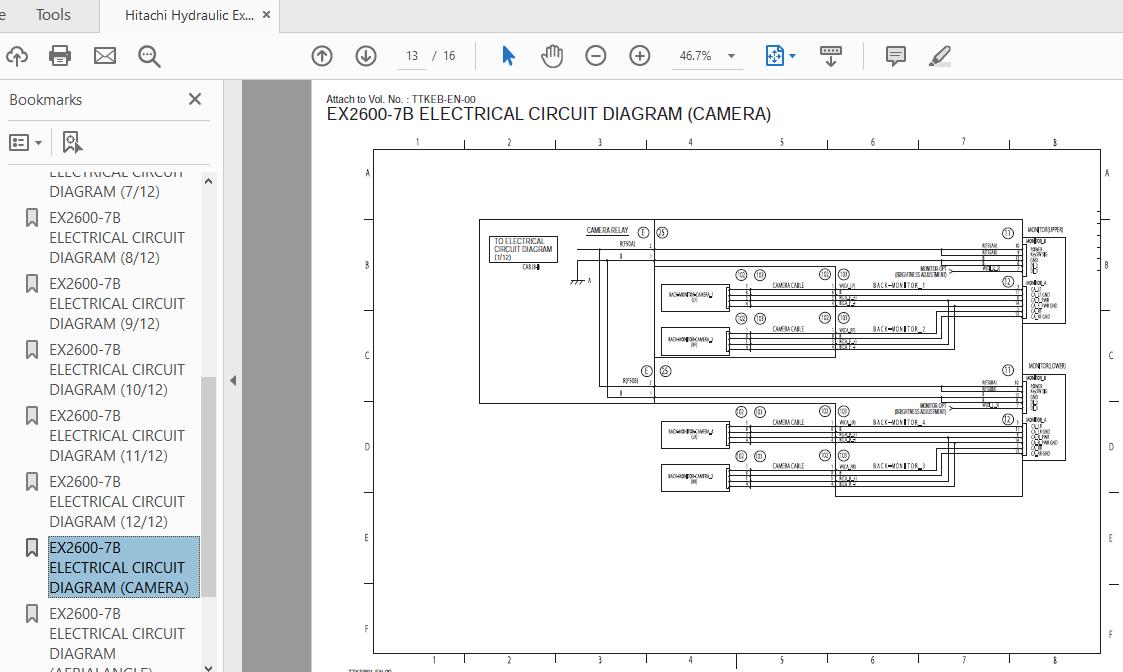Add a sticky note comment
Screen dimensions: 1123x672
[x=895, y=56]
